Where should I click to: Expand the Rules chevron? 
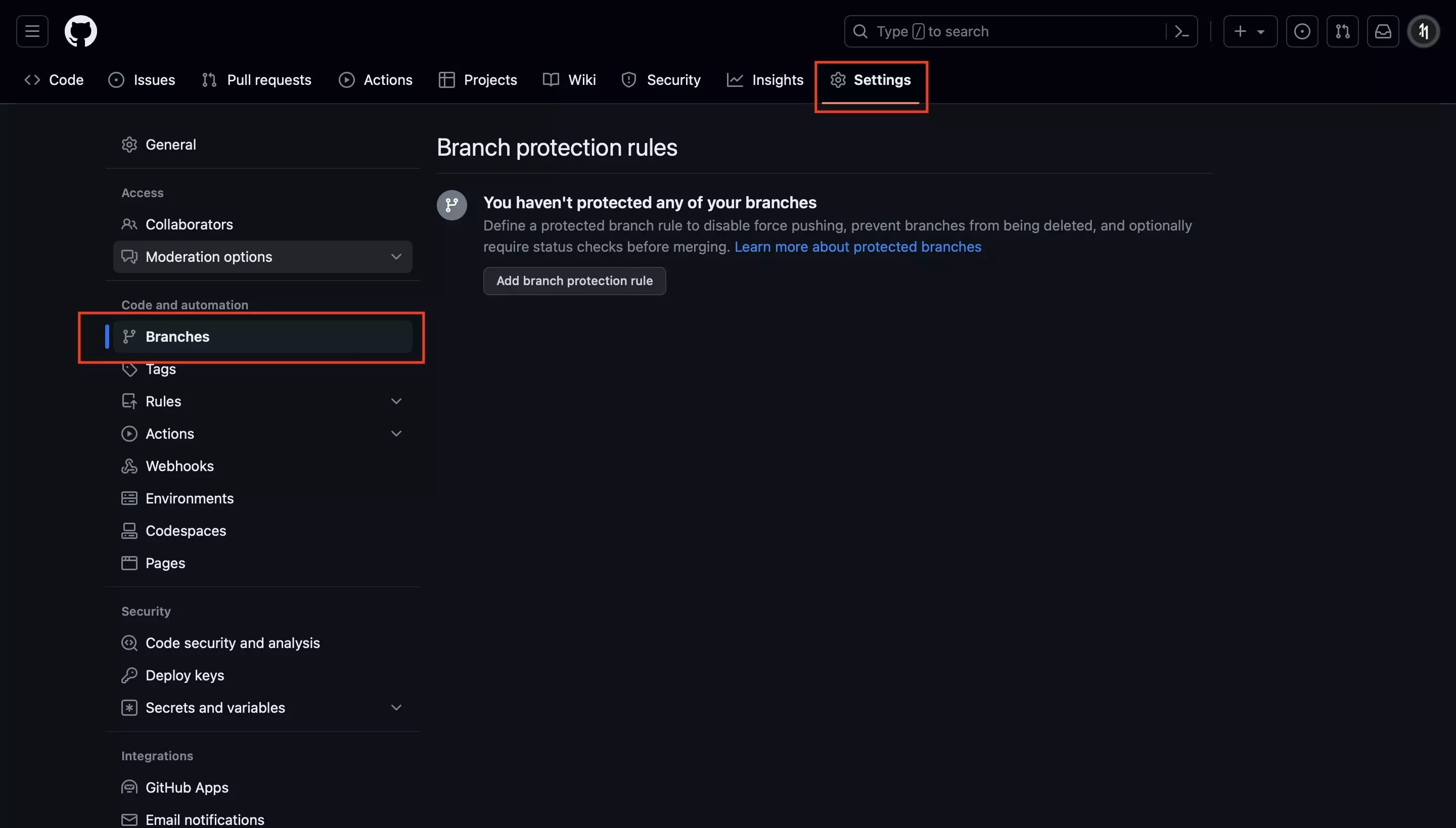click(x=396, y=401)
